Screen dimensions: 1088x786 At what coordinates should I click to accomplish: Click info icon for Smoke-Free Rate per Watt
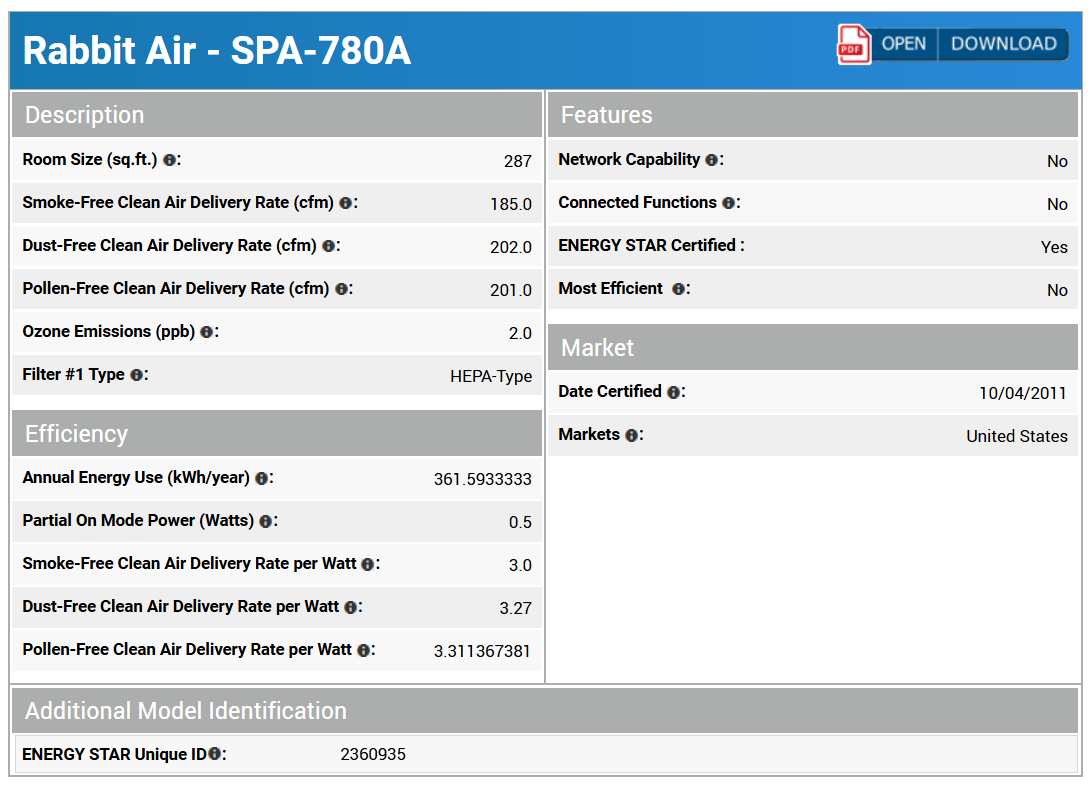click(x=368, y=564)
